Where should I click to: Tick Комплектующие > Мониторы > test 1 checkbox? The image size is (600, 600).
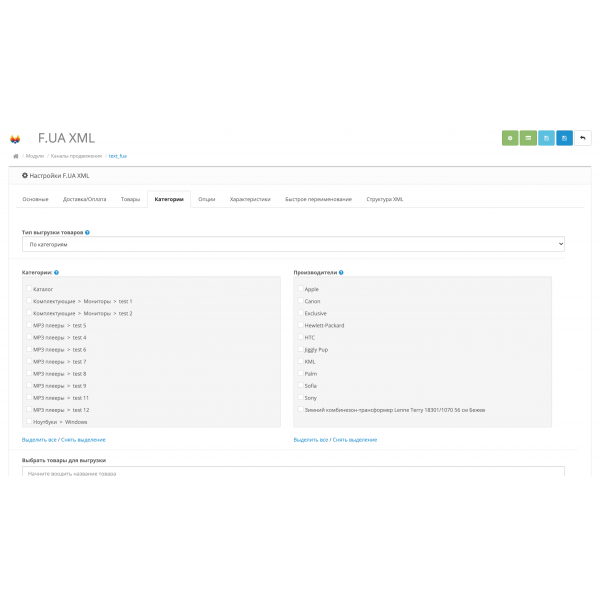(29, 301)
